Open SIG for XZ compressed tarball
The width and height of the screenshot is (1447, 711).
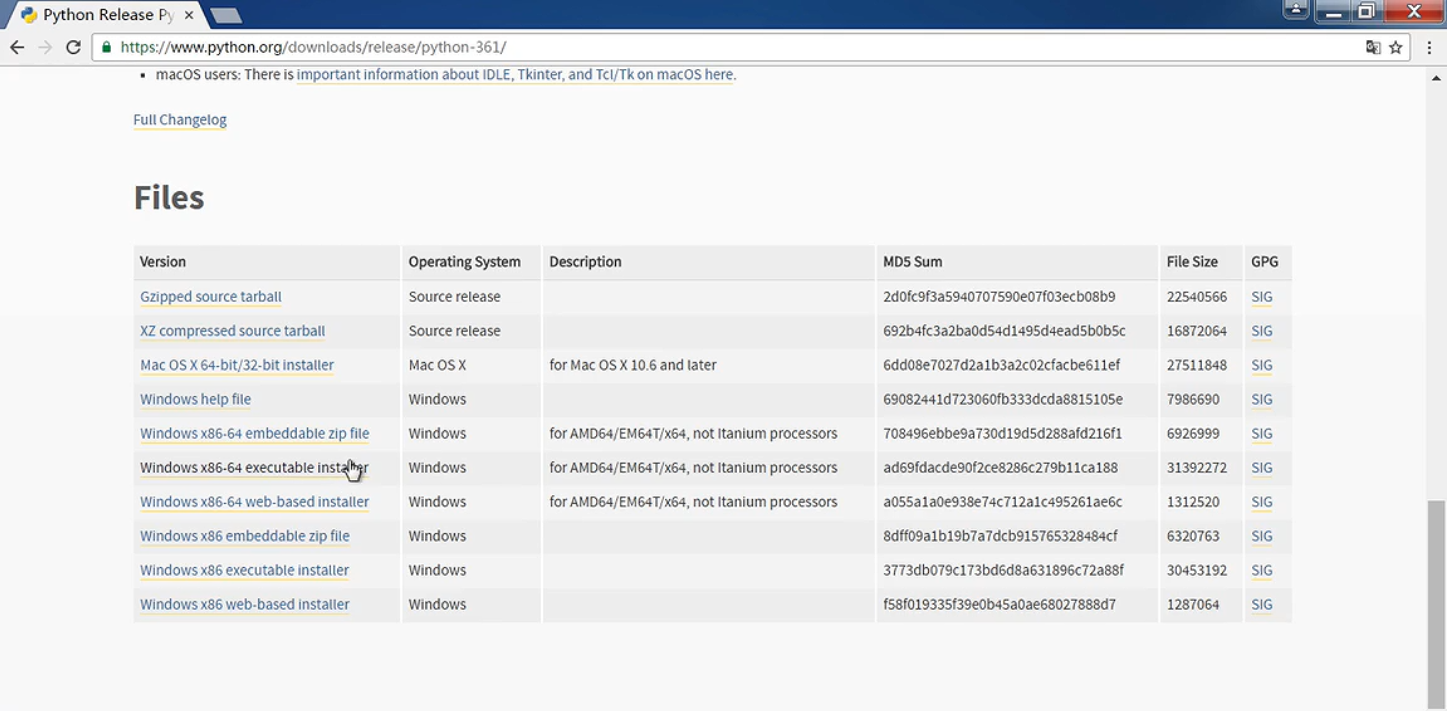(1262, 331)
